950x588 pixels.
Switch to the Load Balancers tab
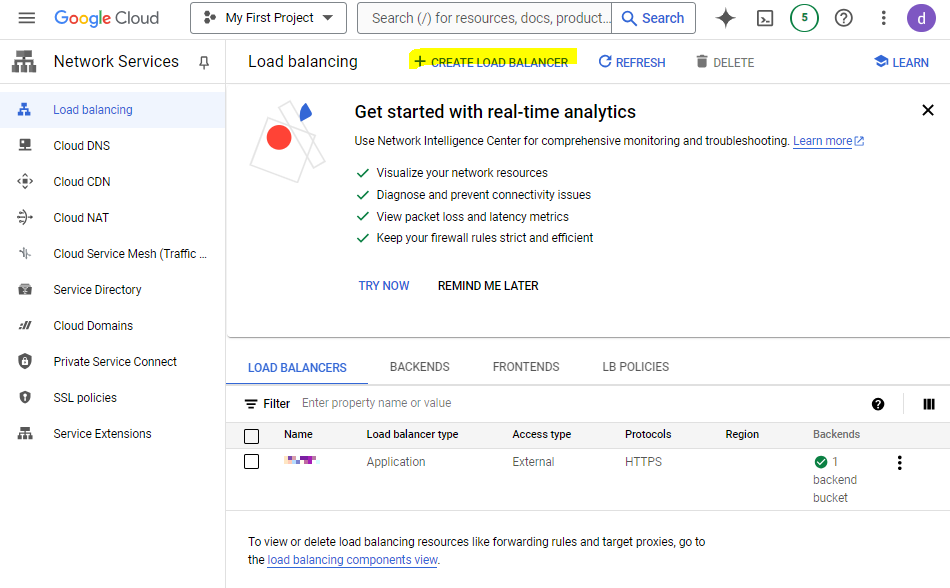[297, 368]
